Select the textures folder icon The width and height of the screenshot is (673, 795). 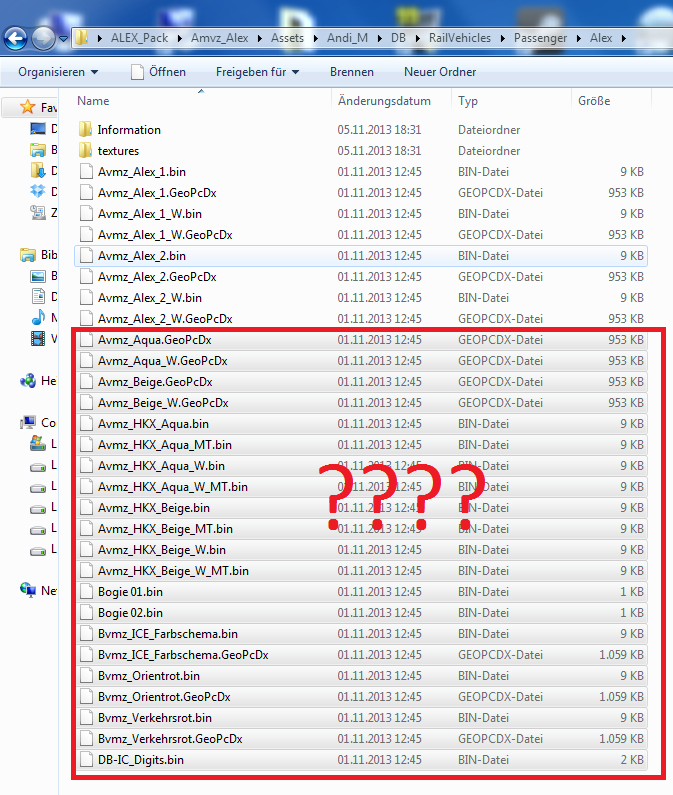(x=86, y=150)
